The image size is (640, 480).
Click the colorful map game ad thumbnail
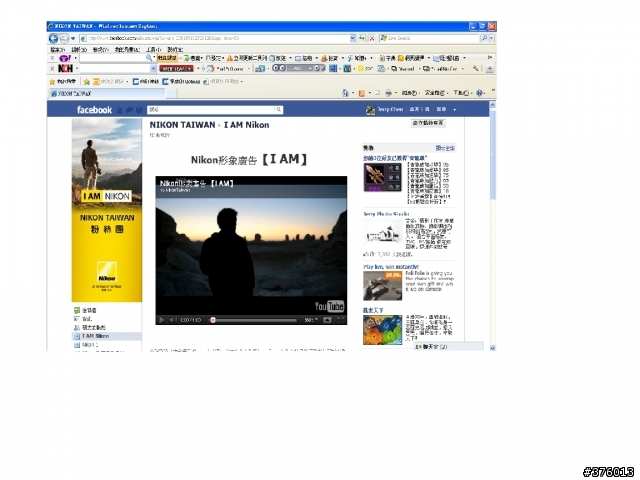(382, 330)
